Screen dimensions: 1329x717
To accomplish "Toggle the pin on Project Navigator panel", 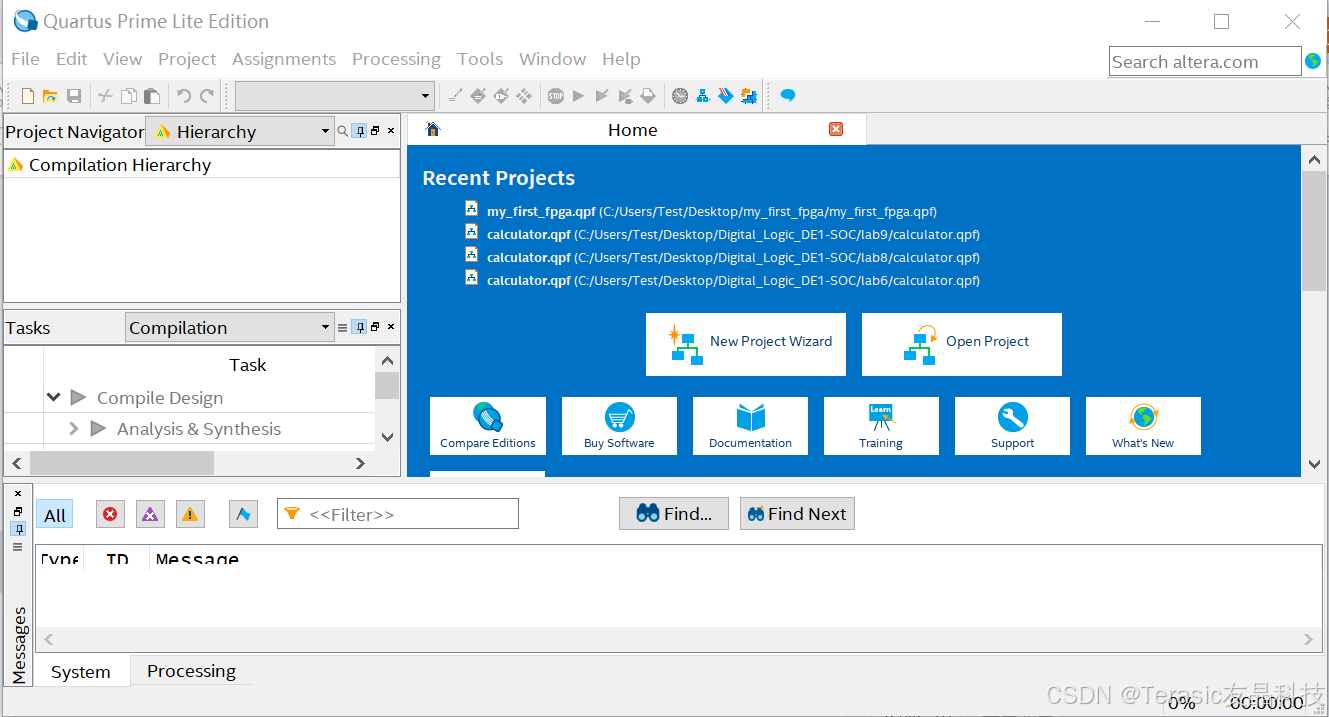I will click(x=359, y=131).
